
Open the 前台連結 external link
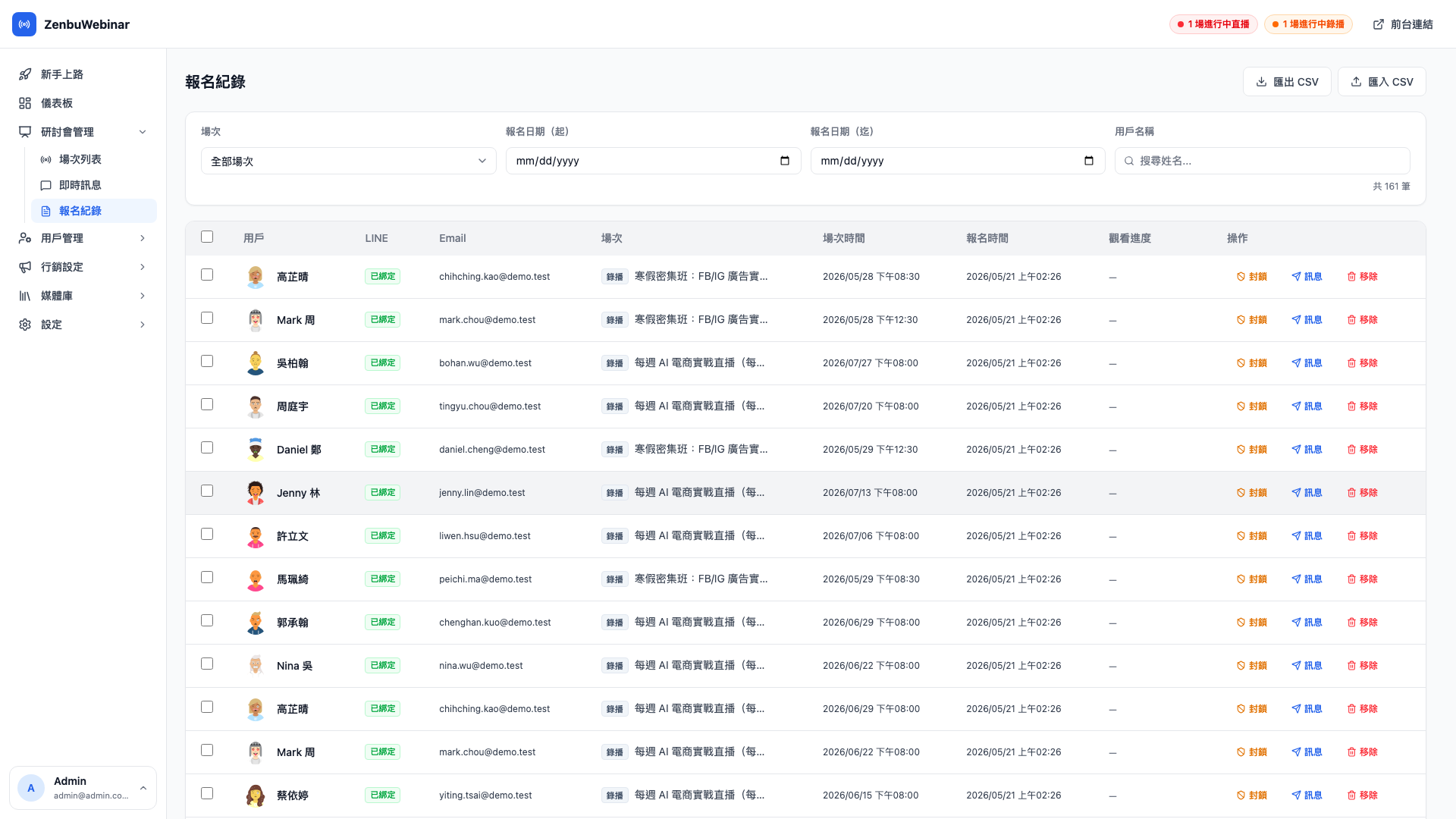click(x=1403, y=24)
